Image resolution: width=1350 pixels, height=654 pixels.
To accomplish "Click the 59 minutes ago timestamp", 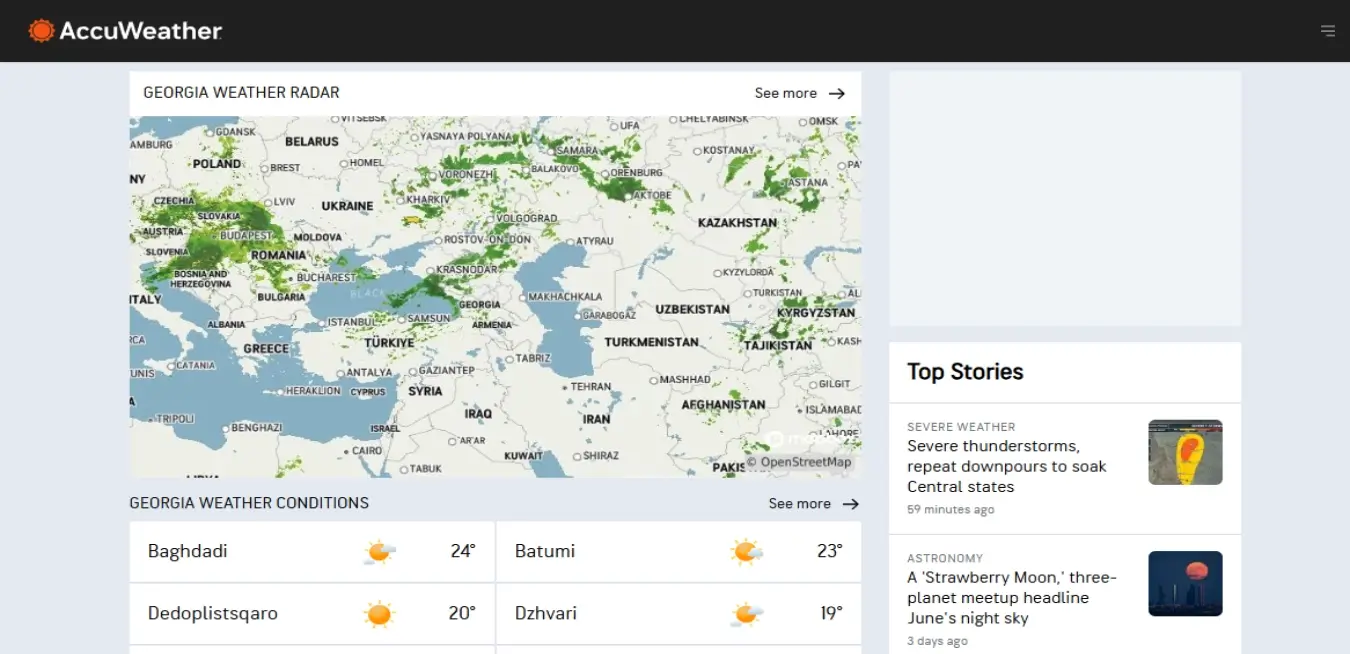I will 951,510.
